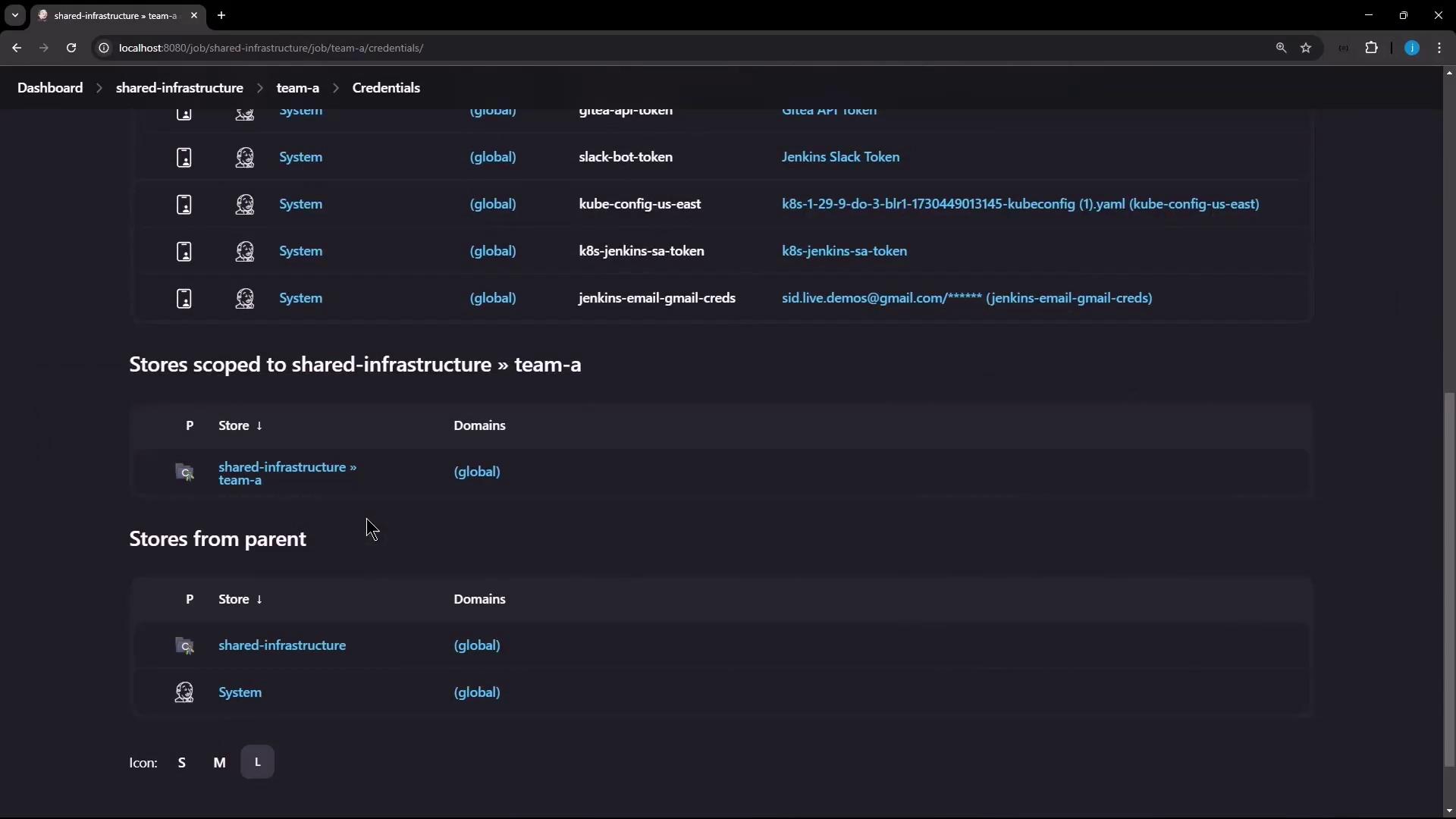
Task: Click Jenkins butler icon beside System parent store
Action: 184,692
